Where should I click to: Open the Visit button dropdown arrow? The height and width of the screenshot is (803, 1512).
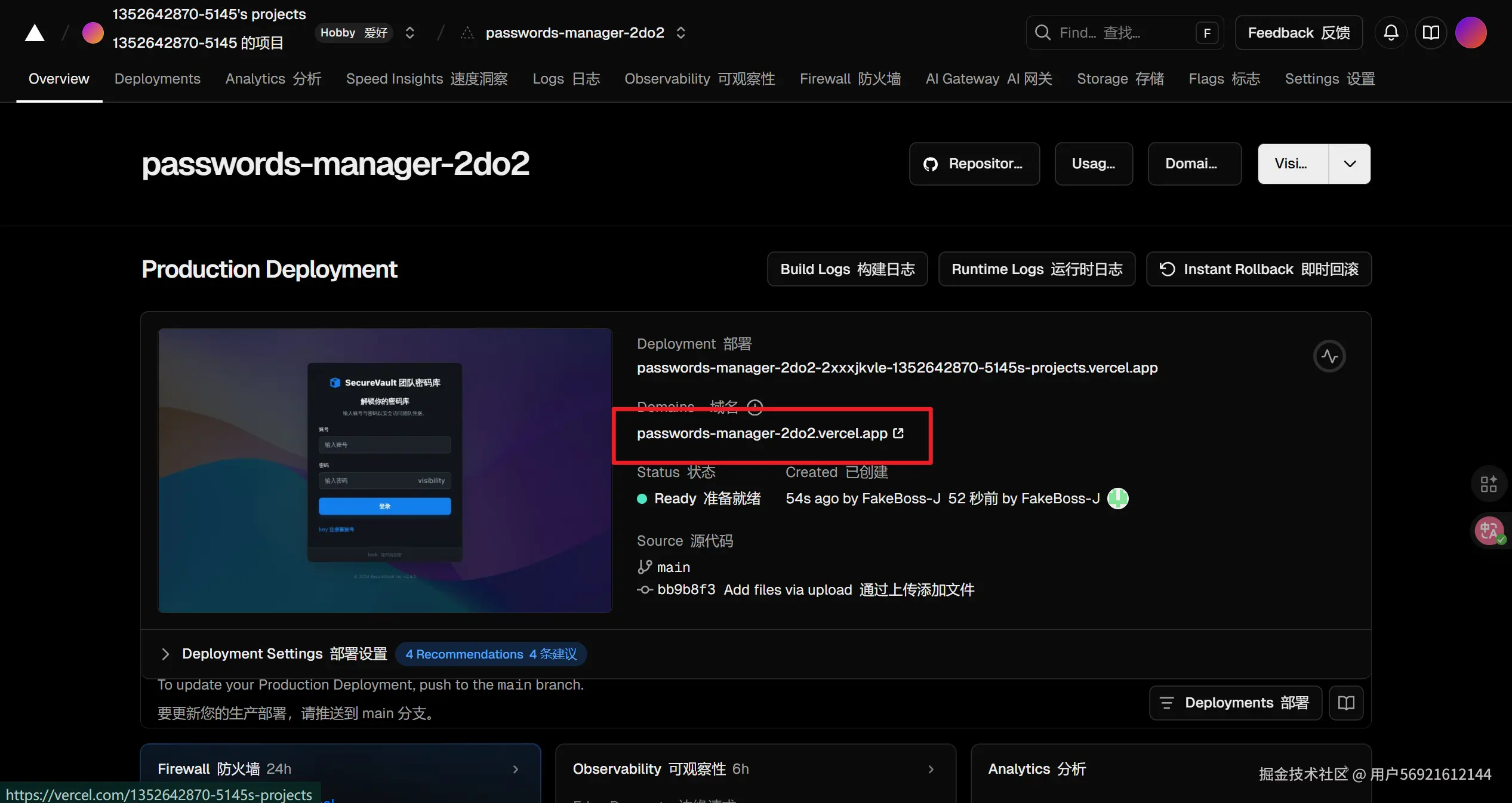point(1350,164)
